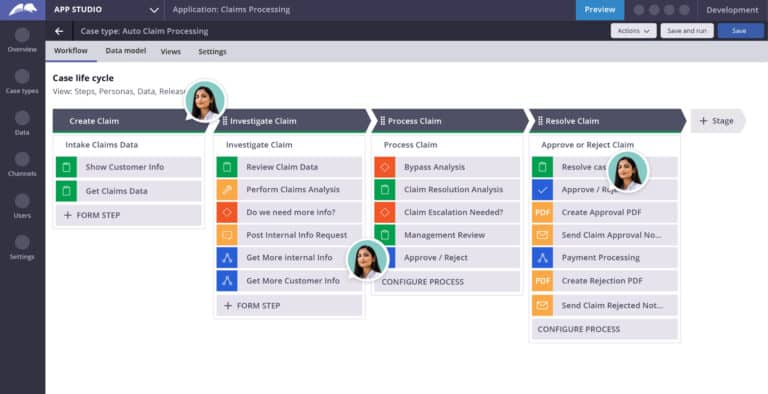The width and height of the screenshot is (768, 394).
Task: Click the Preview button
Action: click(600, 10)
